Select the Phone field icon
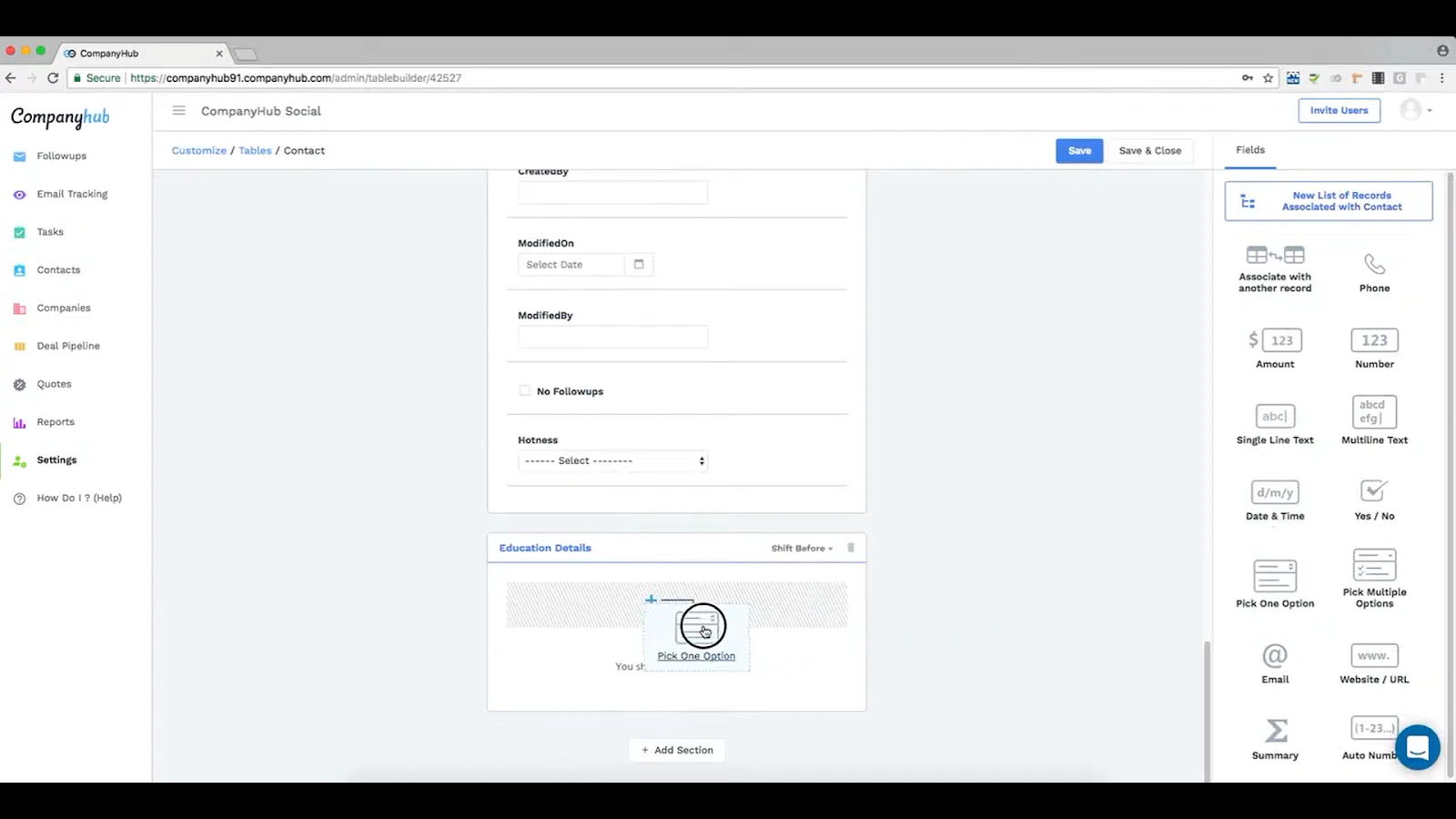 tap(1374, 264)
